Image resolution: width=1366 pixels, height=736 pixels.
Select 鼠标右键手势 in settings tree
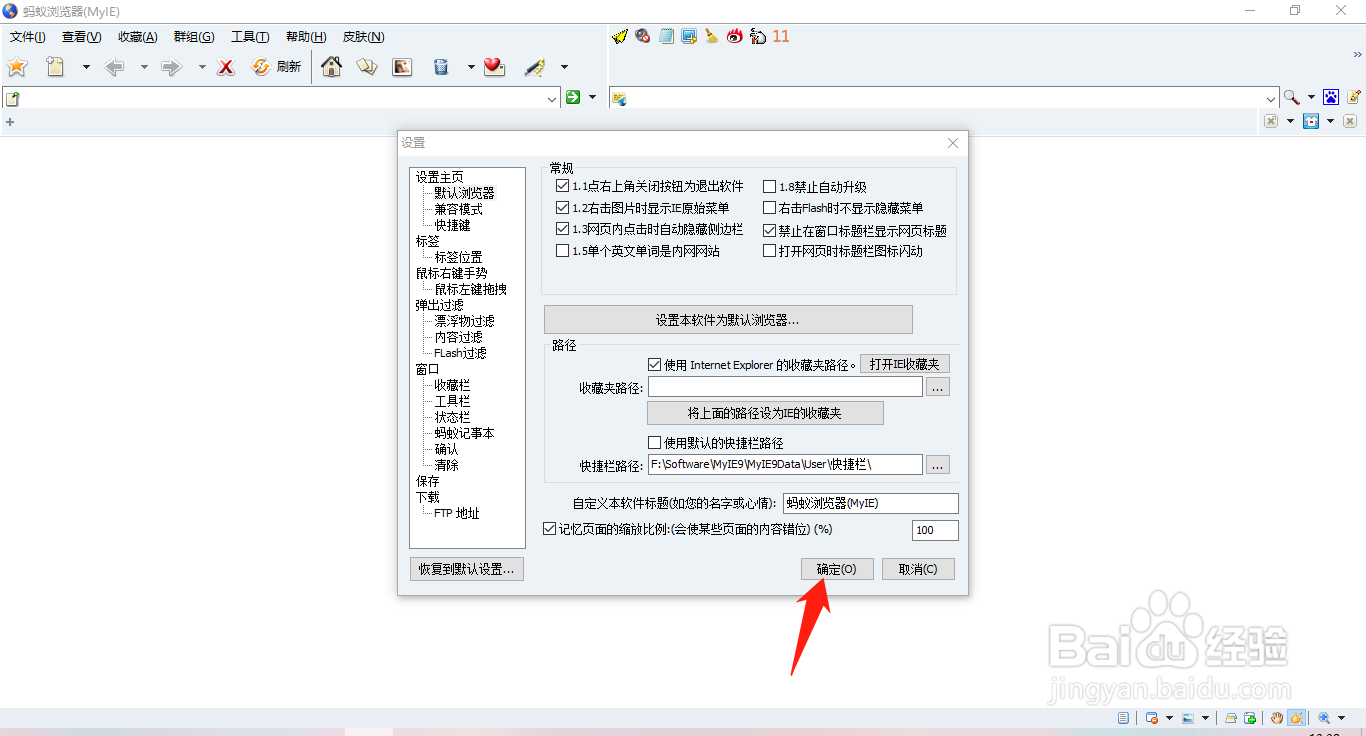click(x=452, y=273)
